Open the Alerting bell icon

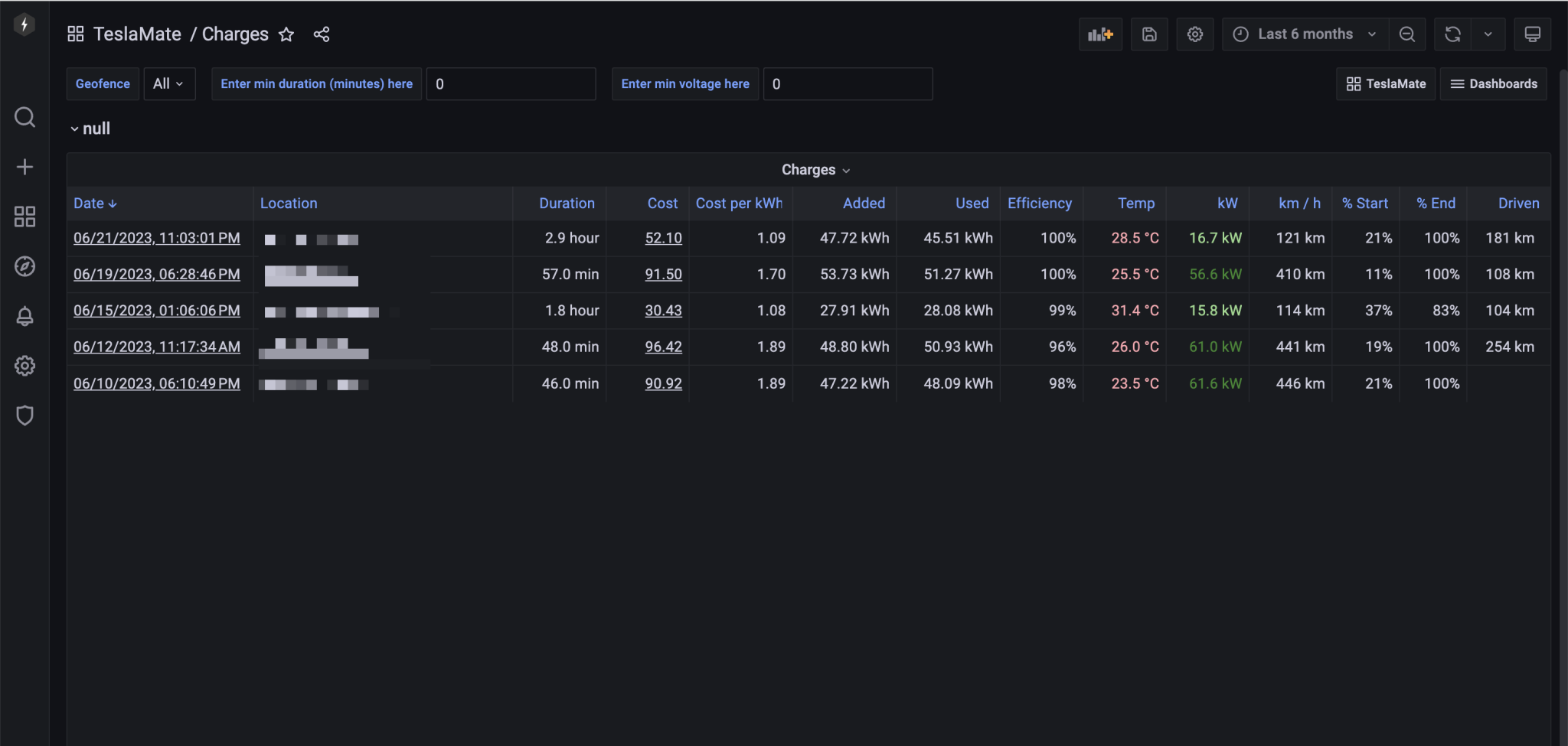(x=24, y=316)
